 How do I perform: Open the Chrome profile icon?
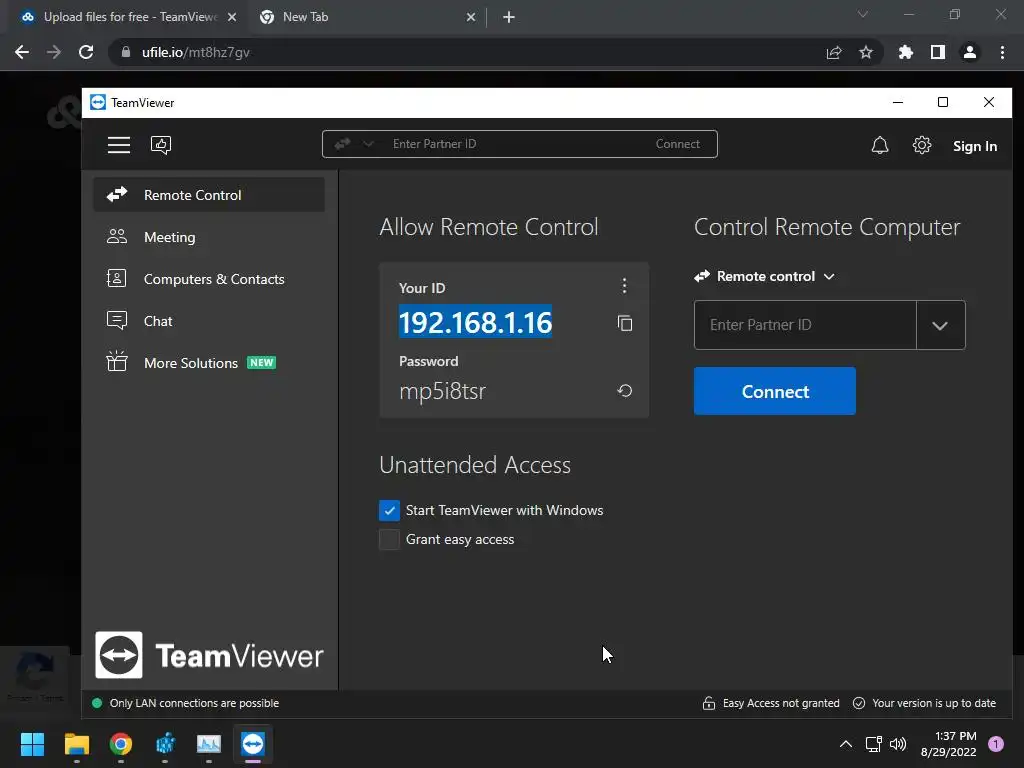click(970, 52)
